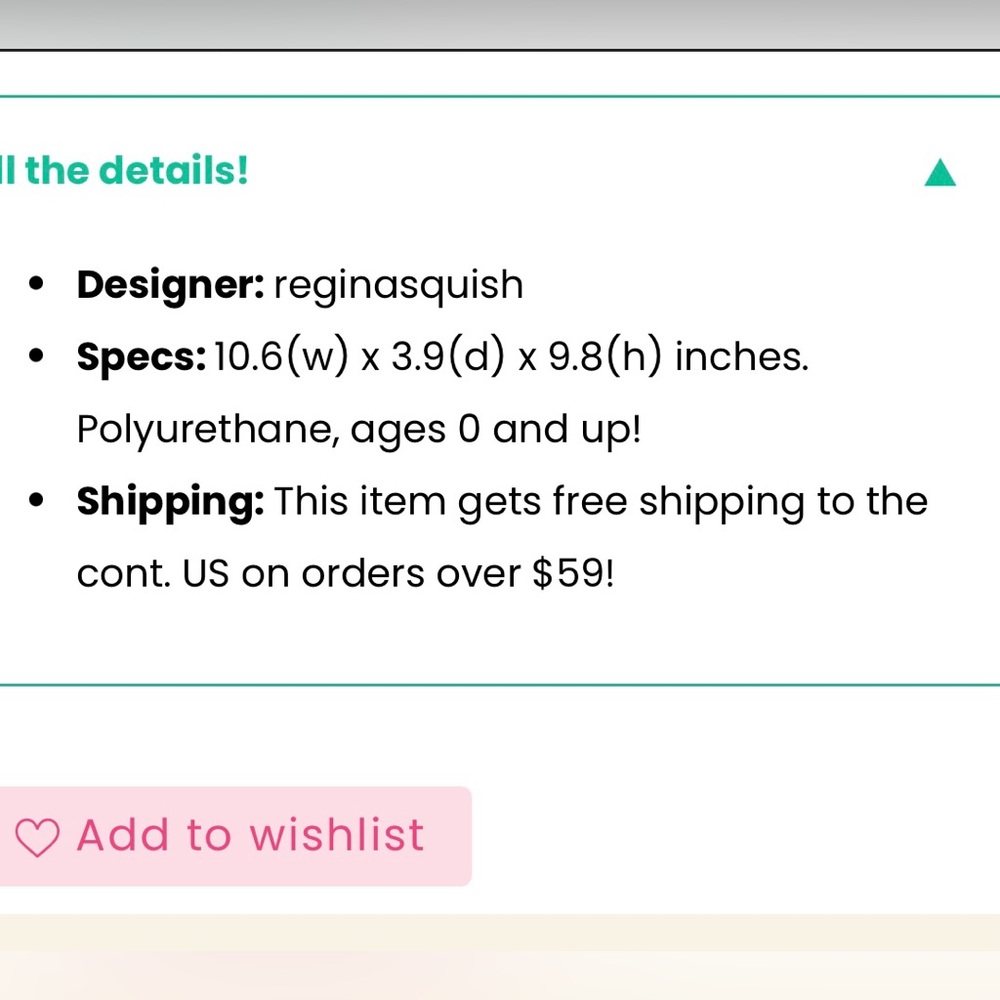
Task: Click the heart icon on wishlist button
Action: (x=38, y=837)
